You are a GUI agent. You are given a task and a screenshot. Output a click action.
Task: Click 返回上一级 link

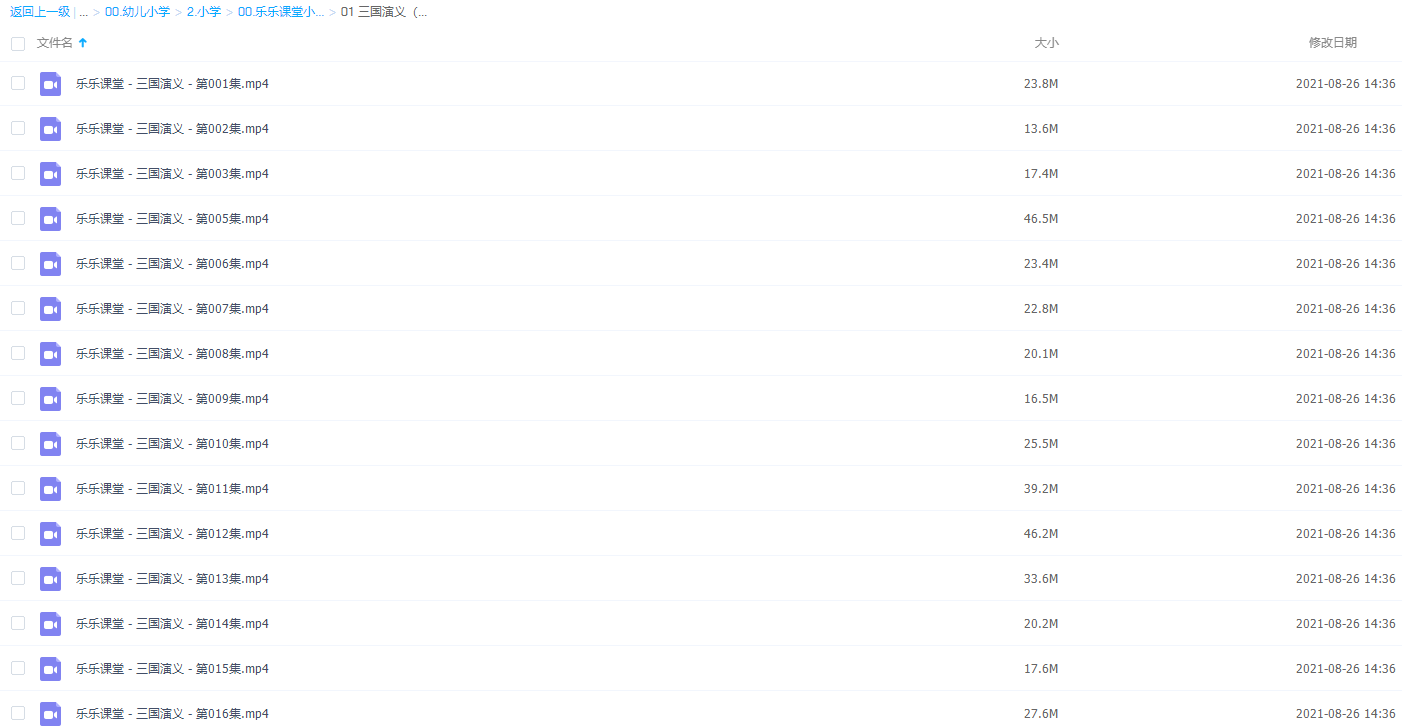[x=40, y=12]
